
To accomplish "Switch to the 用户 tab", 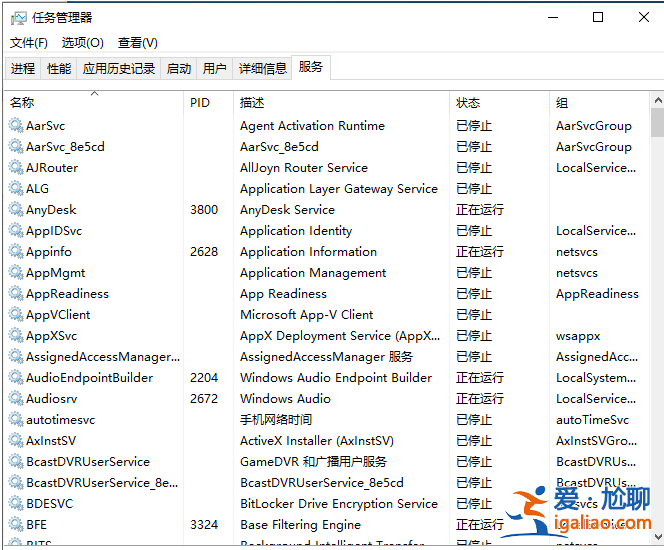I will (214, 68).
